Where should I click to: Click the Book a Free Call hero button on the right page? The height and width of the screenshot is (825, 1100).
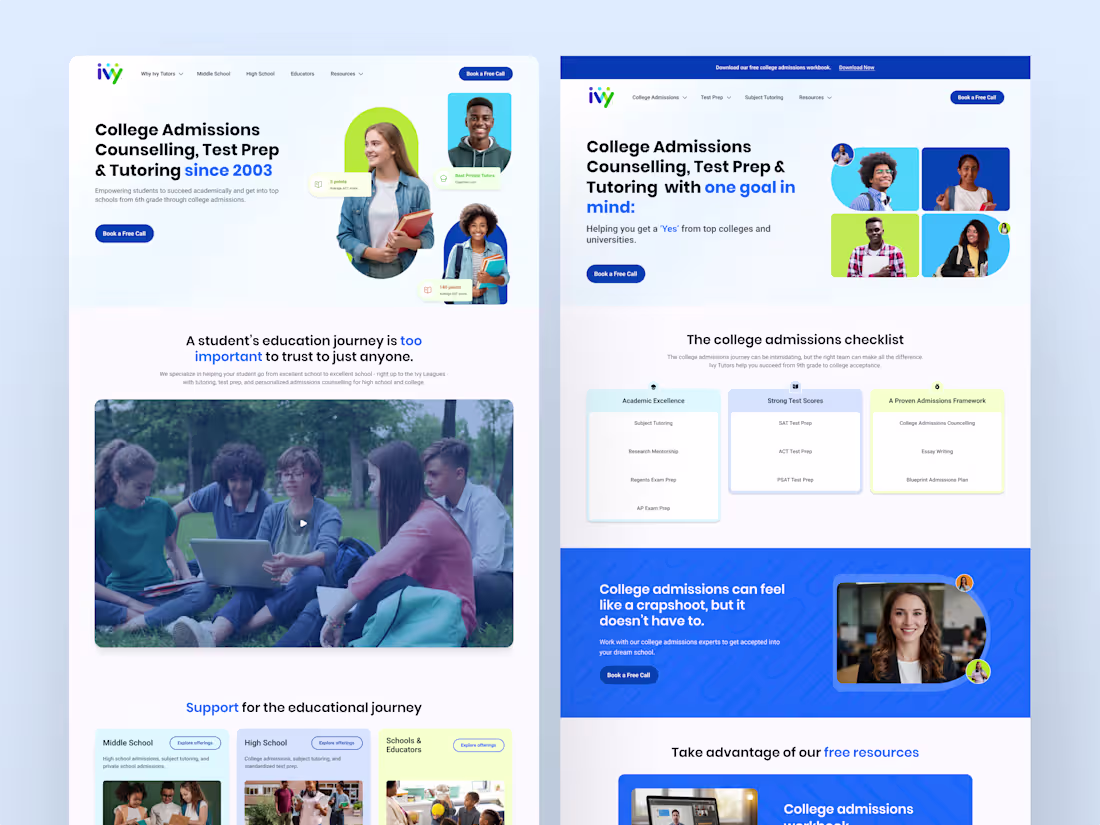[615, 274]
